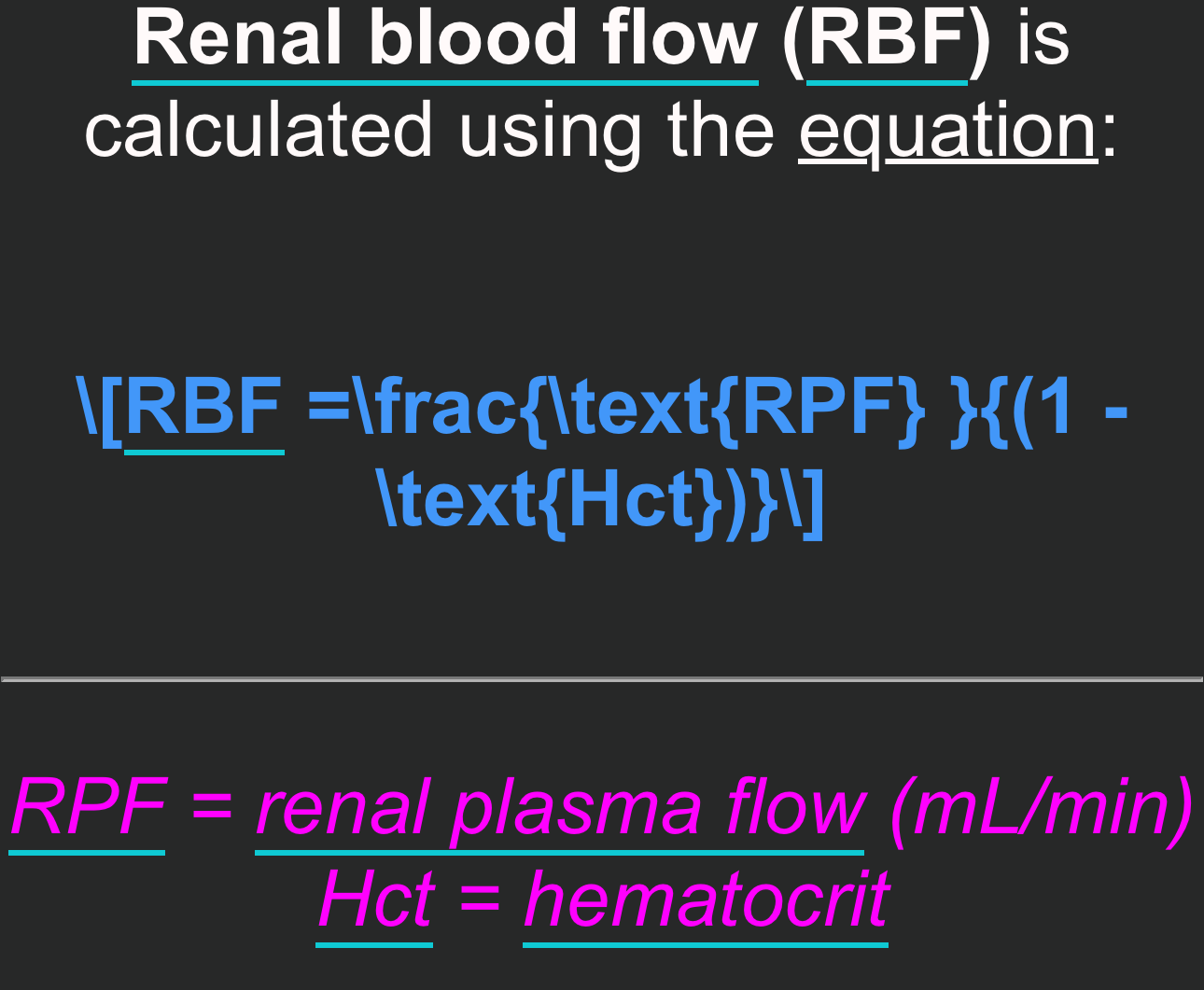Click the blue equals sign after formula 'RBF'
The height and width of the screenshot is (990, 1204).
pyautogui.click(x=329, y=409)
